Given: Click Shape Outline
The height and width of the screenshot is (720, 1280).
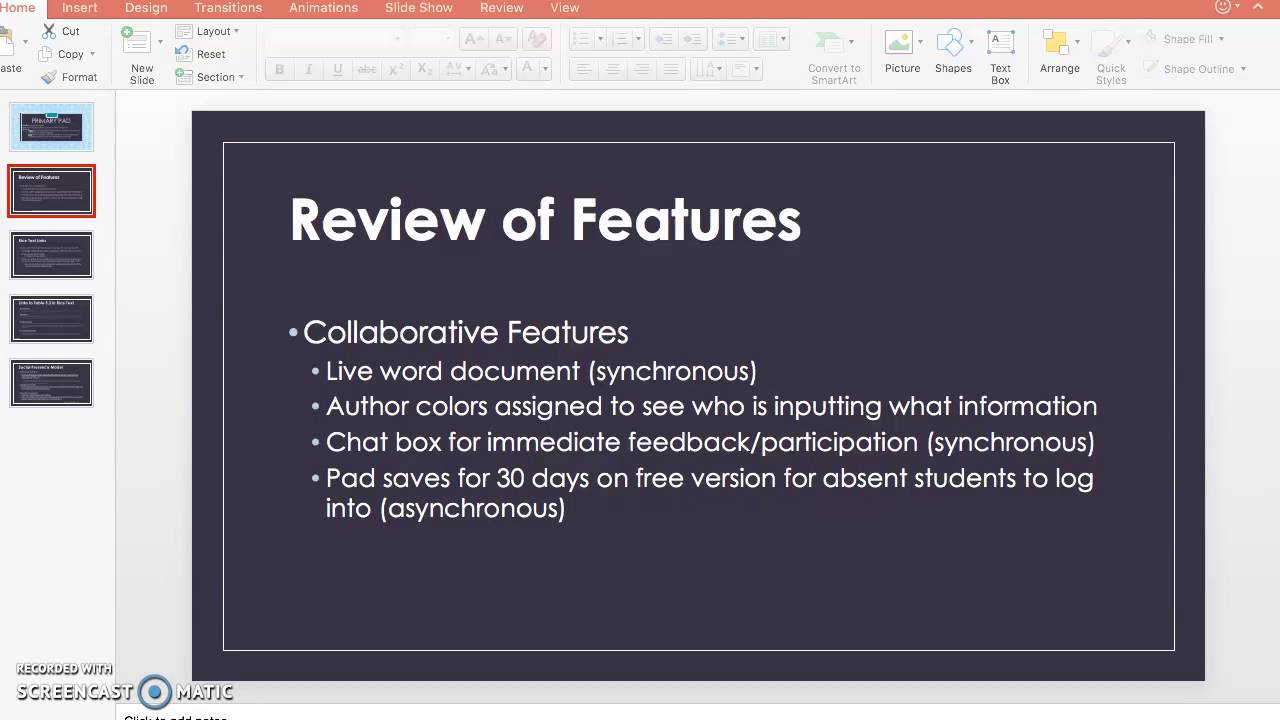Looking at the screenshot, I should [1196, 69].
